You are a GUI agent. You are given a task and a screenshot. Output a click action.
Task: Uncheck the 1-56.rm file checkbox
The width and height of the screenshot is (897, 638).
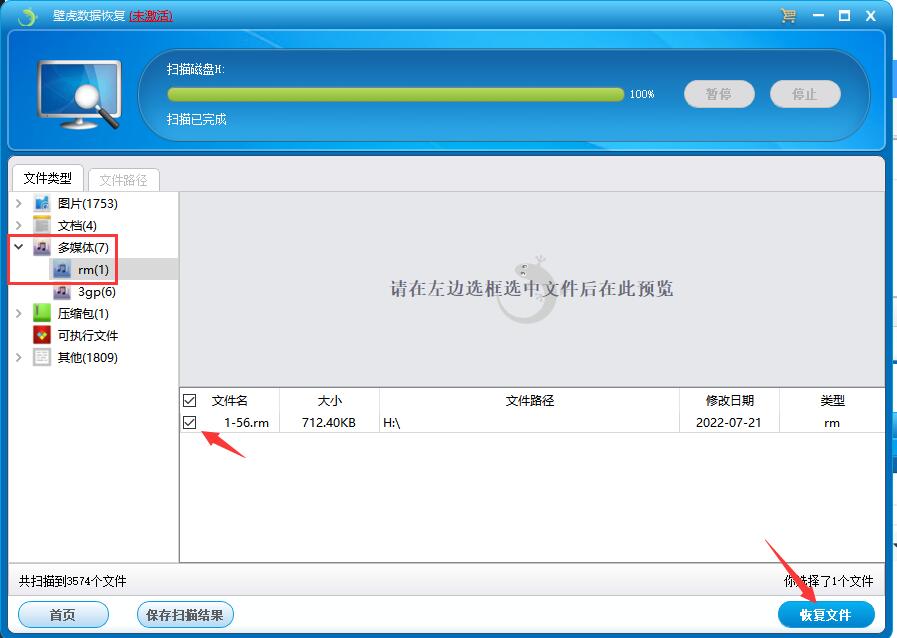[x=190, y=423]
